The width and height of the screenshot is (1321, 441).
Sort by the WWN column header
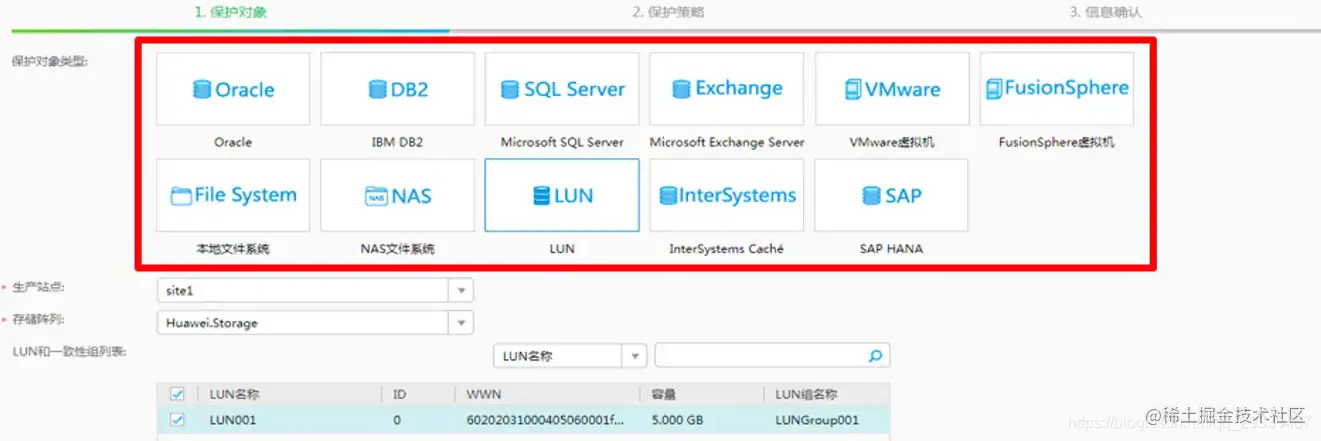pyautogui.click(x=482, y=394)
